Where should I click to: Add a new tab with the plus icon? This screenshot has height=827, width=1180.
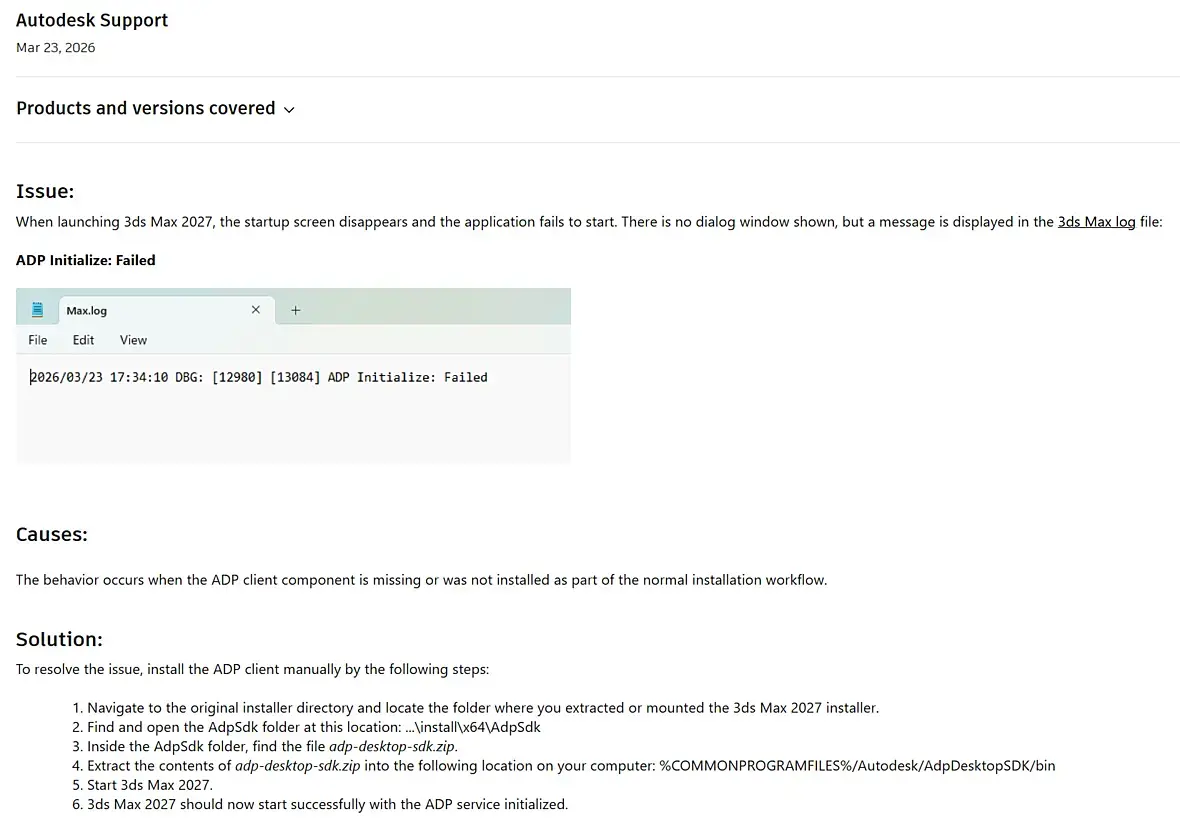coord(295,310)
